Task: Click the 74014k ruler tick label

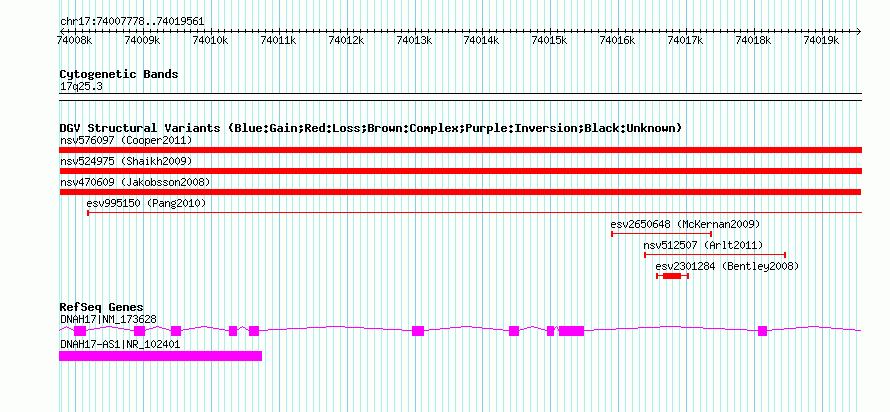Action: [x=481, y=40]
